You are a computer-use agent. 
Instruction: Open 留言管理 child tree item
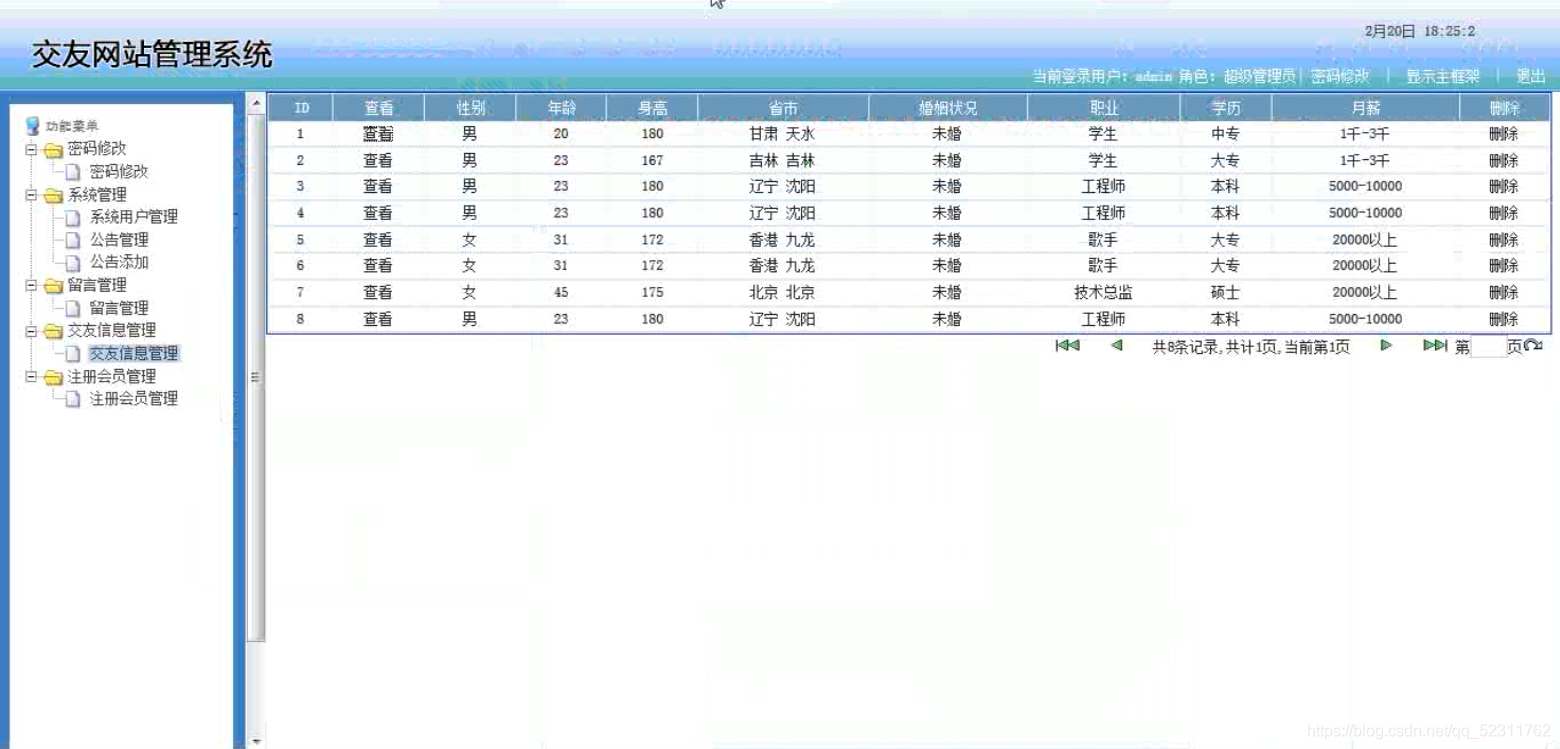(x=119, y=308)
